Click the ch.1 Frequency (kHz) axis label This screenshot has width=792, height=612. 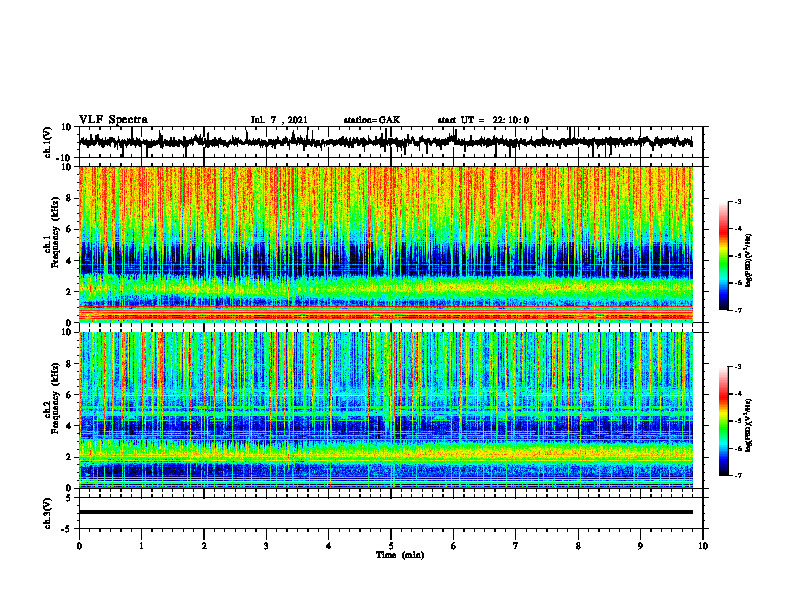52,232
